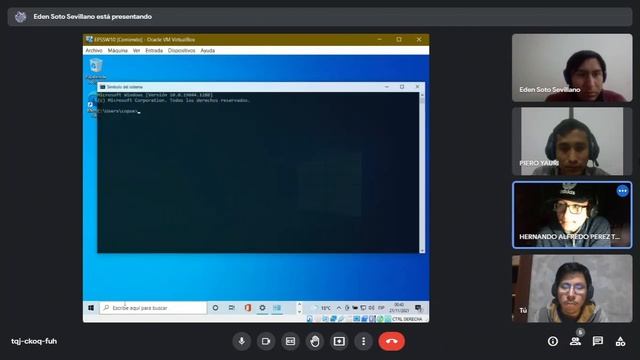Open the Windows Start menu in VM
This screenshot has width=640, height=360.
click(91, 308)
